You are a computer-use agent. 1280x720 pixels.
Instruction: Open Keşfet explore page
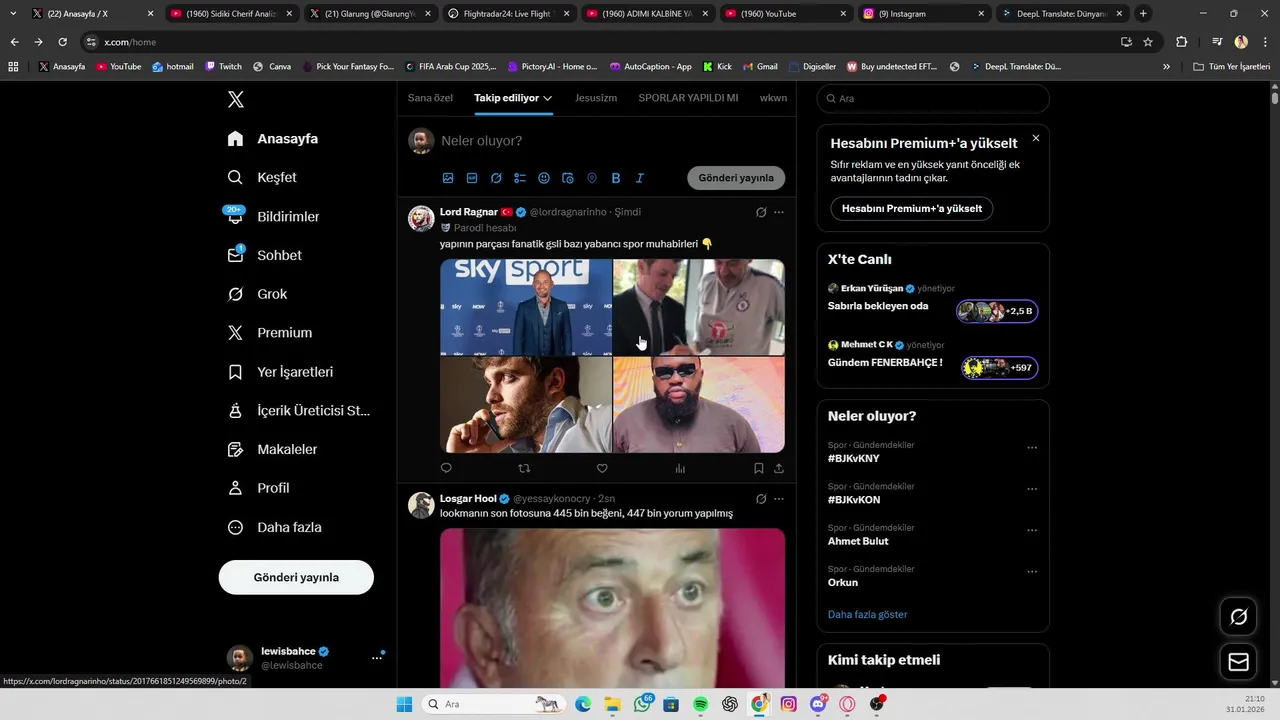[262, 177]
